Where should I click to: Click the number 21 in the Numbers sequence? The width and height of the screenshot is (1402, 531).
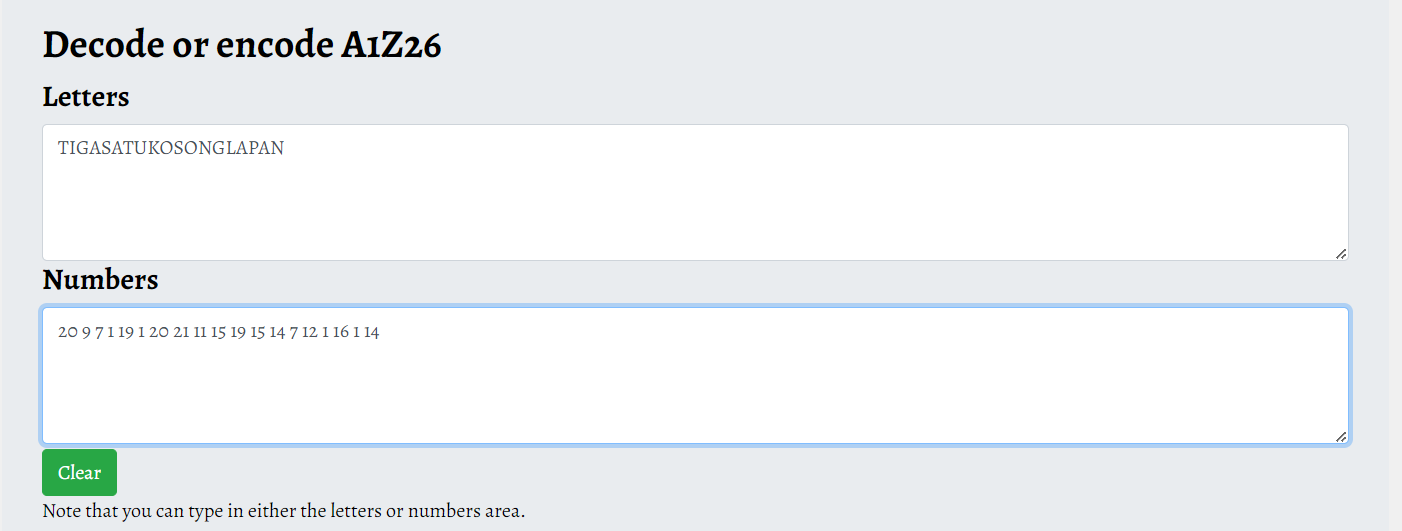(181, 332)
